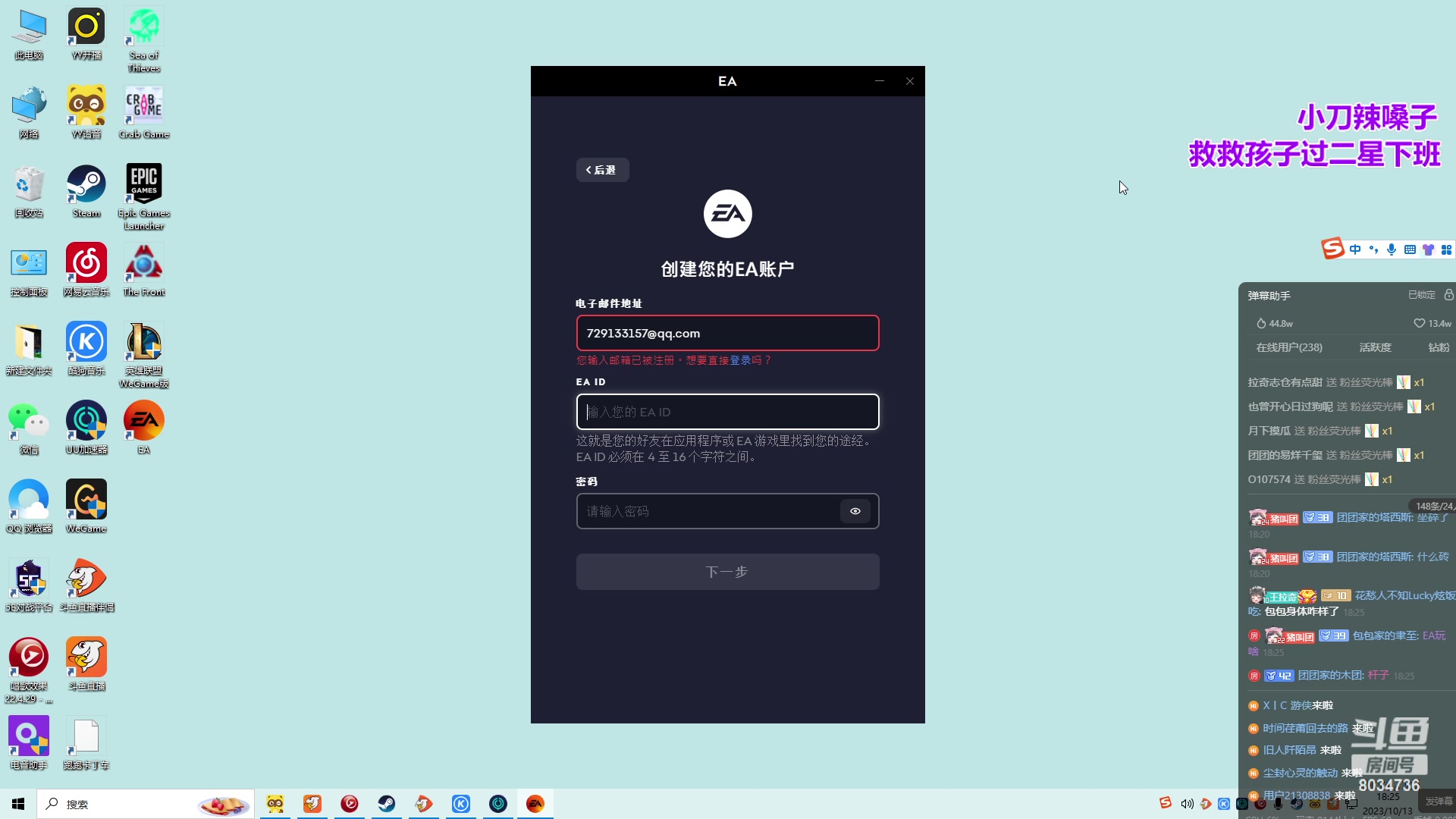Click the 登录 sign-in link in error message
Viewport: 1456px width, 819px height.
pyautogui.click(x=740, y=360)
